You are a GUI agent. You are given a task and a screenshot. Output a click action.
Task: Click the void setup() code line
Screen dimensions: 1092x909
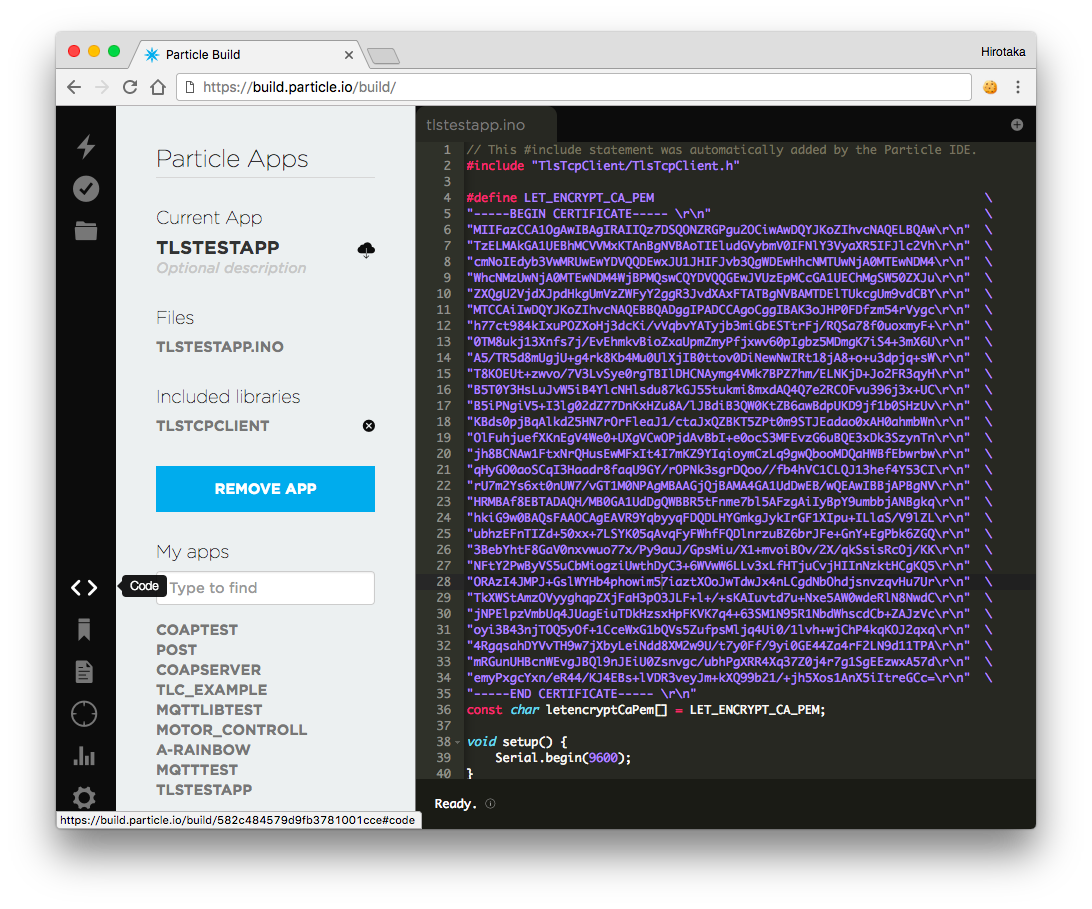517,742
